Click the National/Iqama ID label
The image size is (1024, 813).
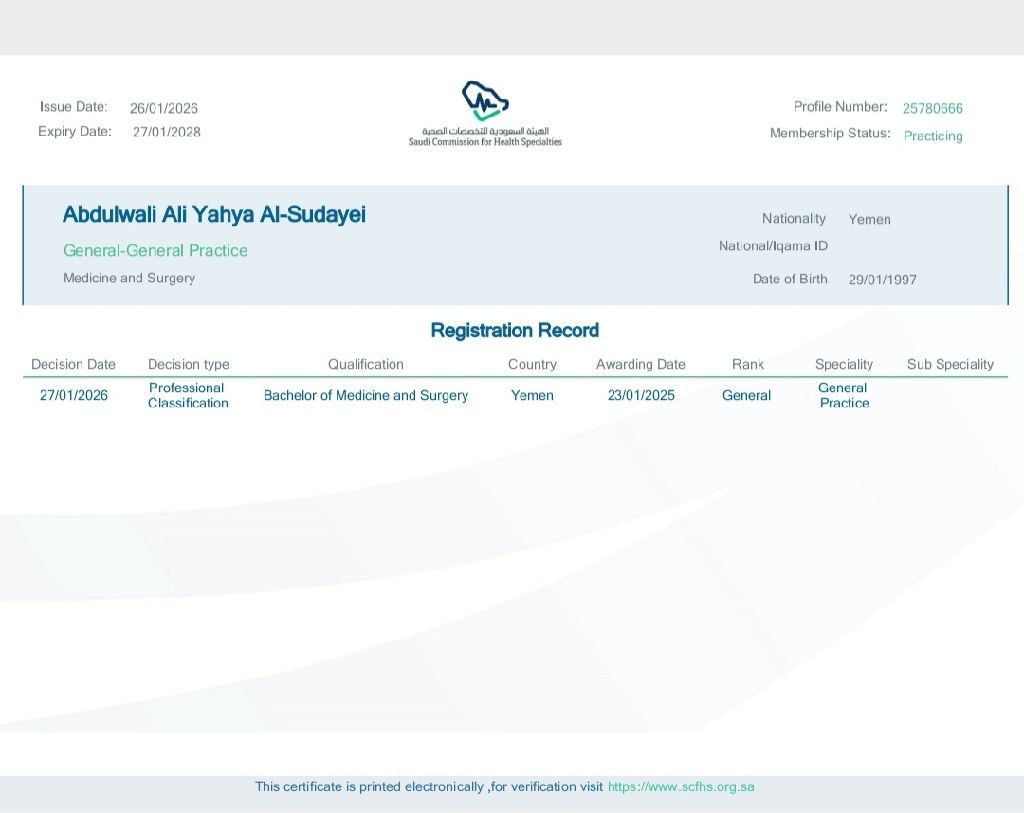pos(773,246)
